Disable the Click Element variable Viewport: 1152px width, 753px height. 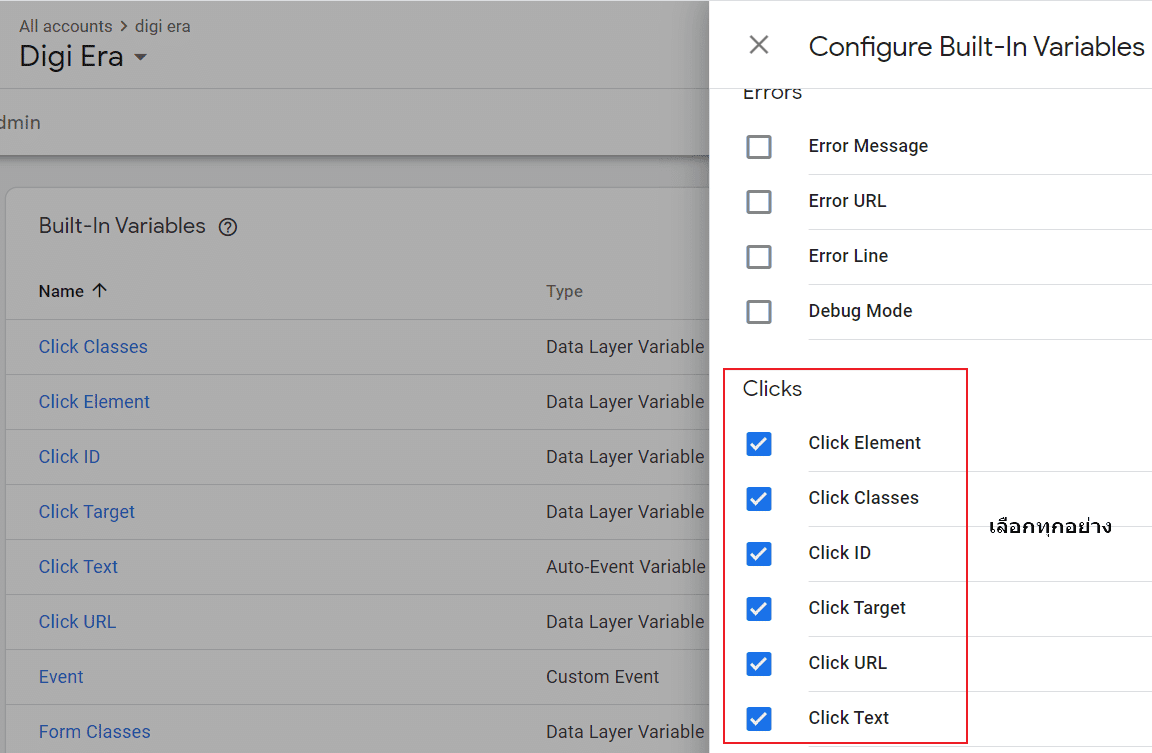coord(759,443)
